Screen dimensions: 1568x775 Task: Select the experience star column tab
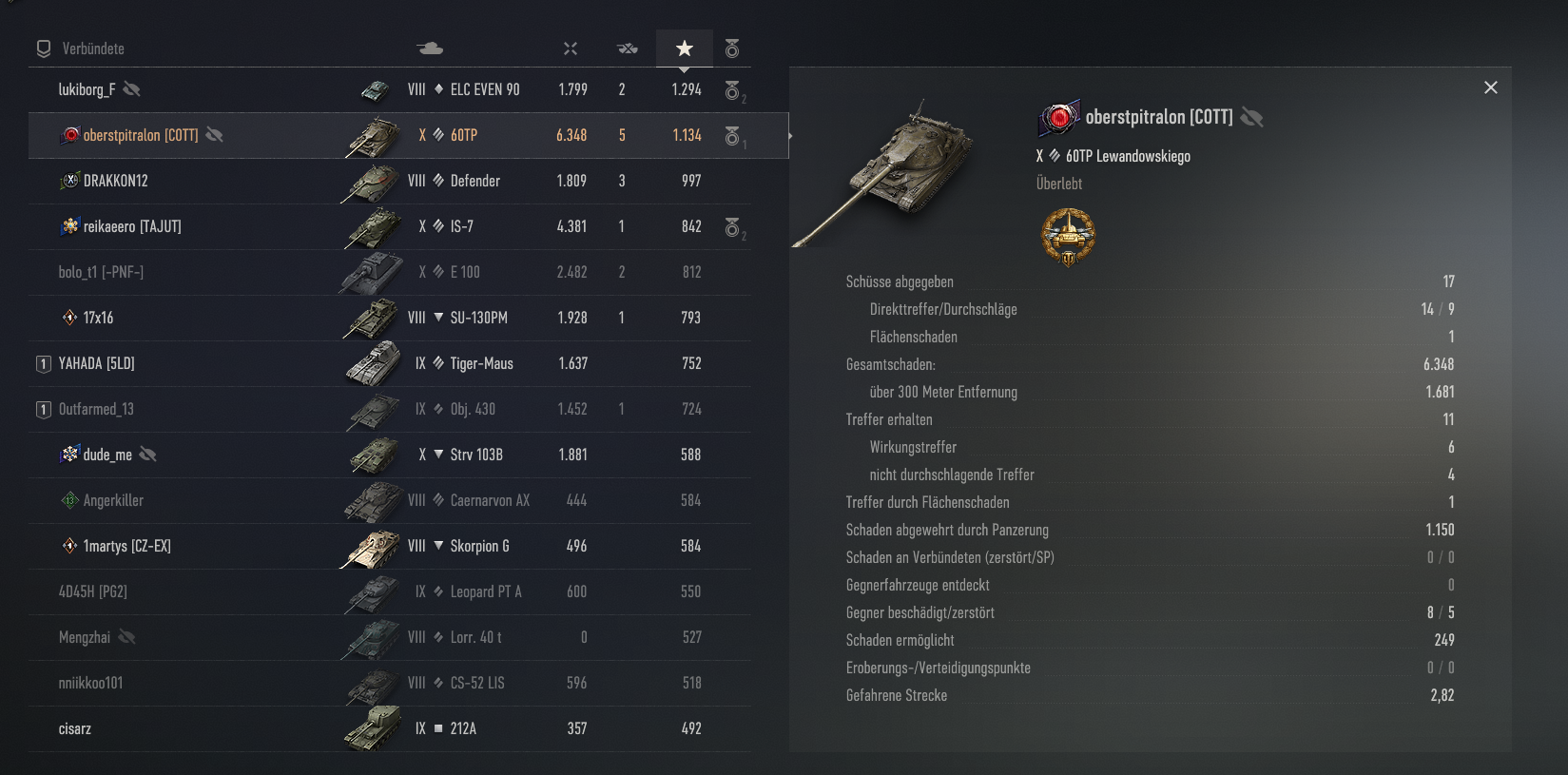click(x=685, y=48)
